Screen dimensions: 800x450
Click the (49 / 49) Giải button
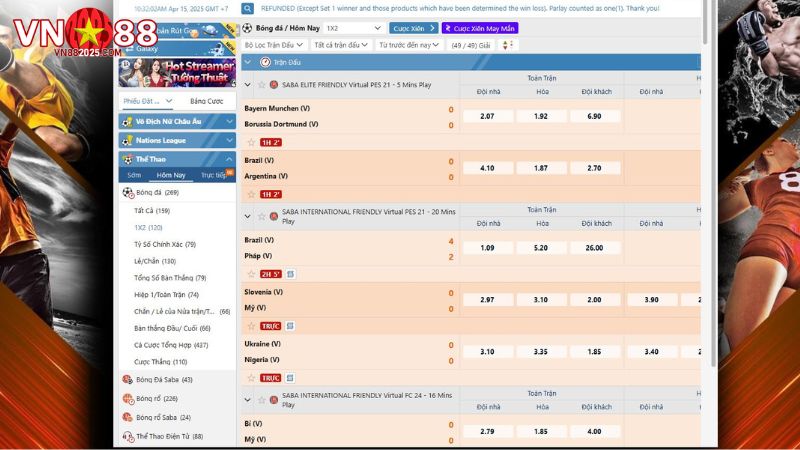coord(471,45)
